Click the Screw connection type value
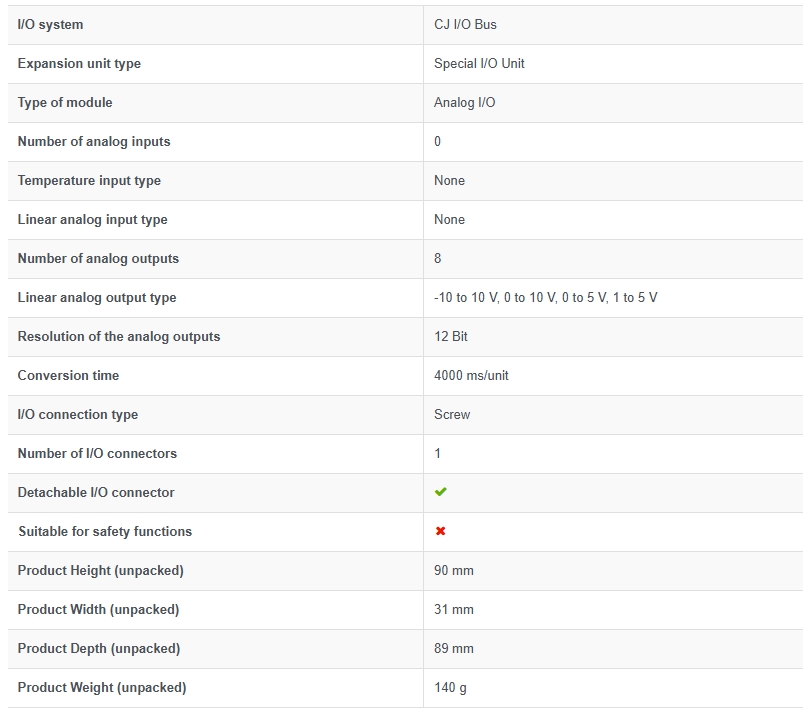The image size is (803, 713). [452, 414]
